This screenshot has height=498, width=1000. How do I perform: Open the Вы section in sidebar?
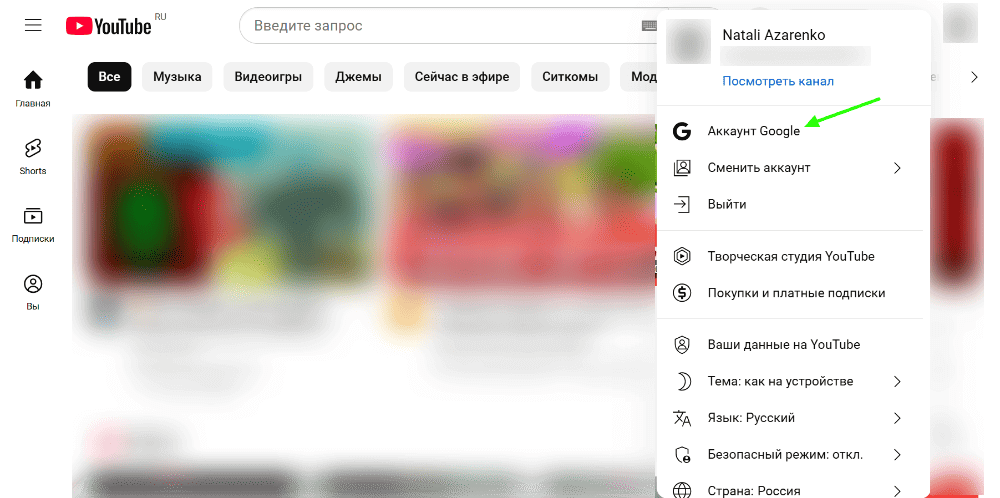click(x=33, y=292)
